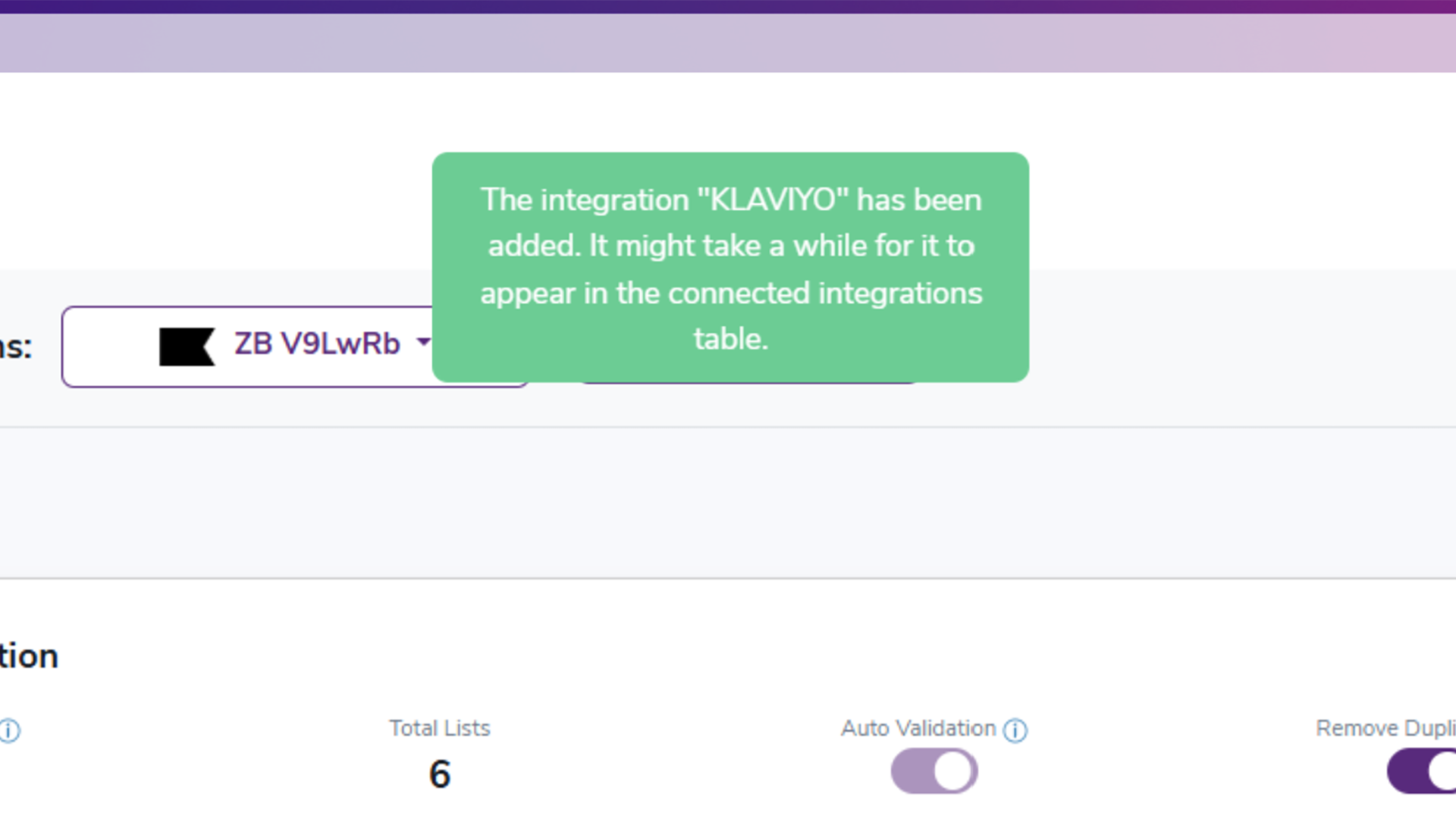Click the purple gradient header bar
1456x819 pixels.
coord(728,43)
